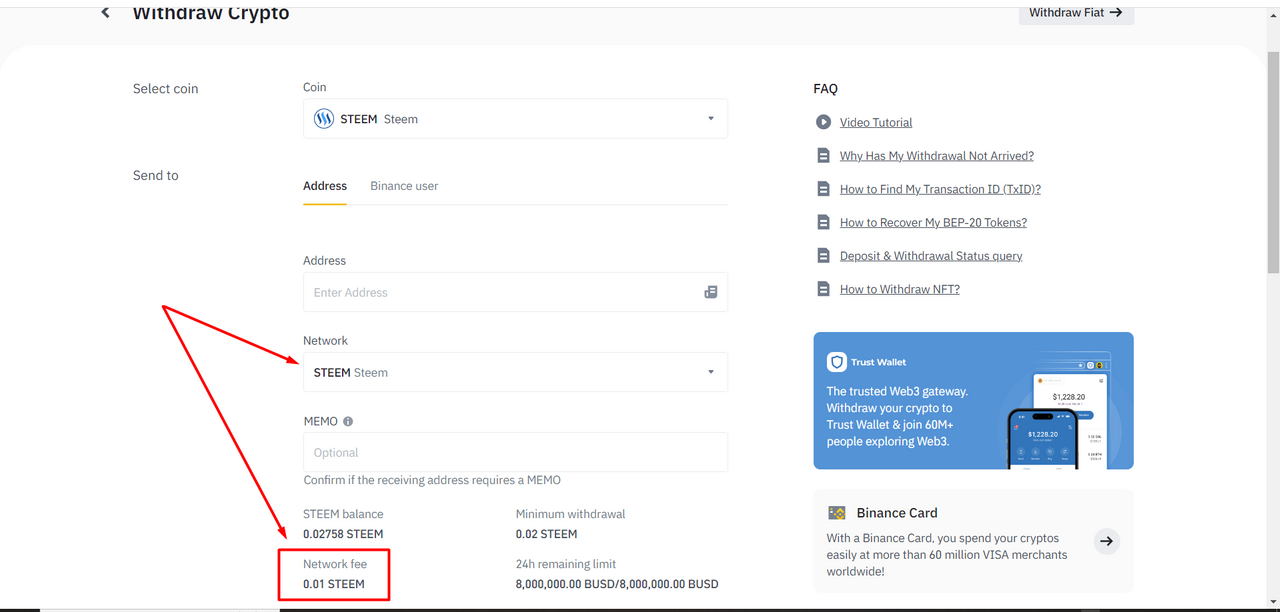Click the Withdraw Crypto page title
Viewport: 1280px width, 612px height.
[211, 13]
